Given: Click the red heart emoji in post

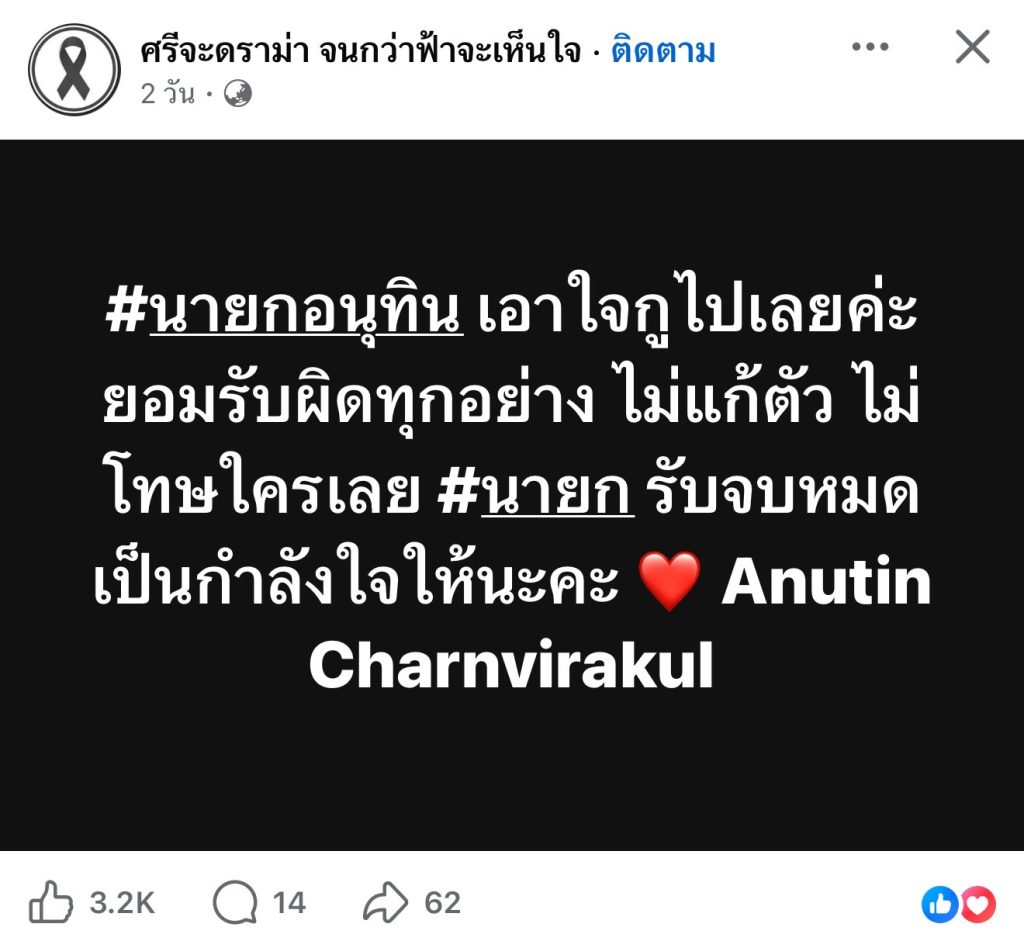Looking at the screenshot, I should pos(669,581).
